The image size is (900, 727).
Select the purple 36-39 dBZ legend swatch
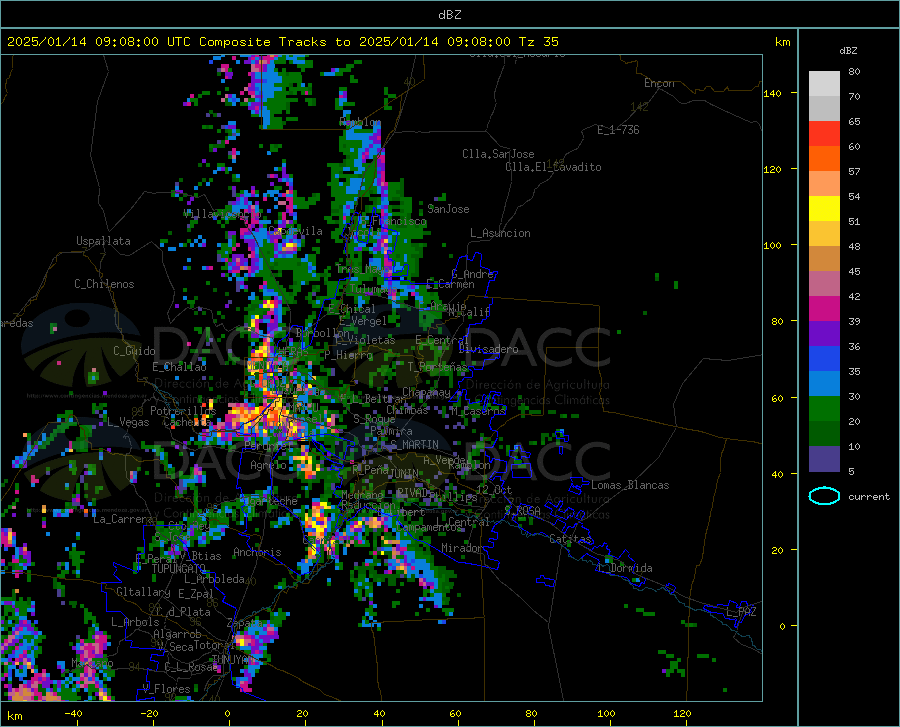pyautogui.click(x=824, y=334)
